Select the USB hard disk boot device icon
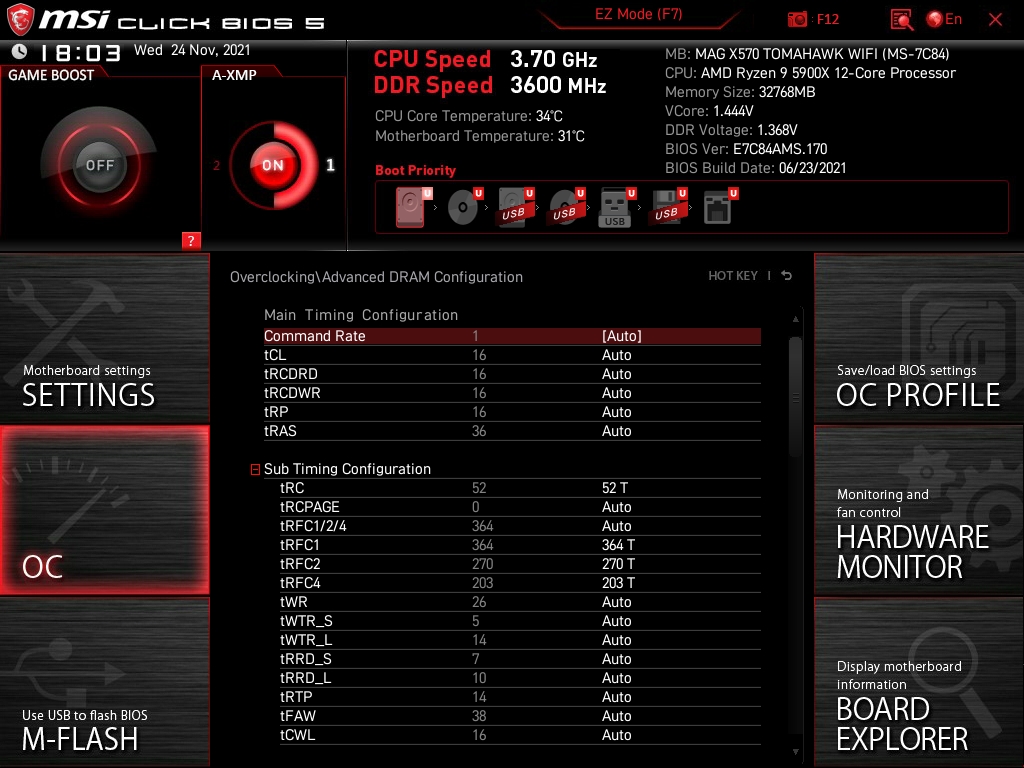This screenshot has width=1024, height=768. tap(516, 207)
